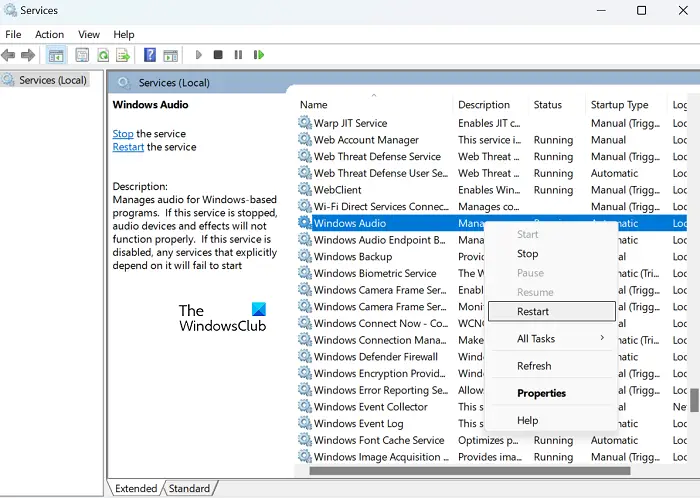This screenshot has width=700, height=498.
Task: Sort by the Description column header
Action: [490, 105]
